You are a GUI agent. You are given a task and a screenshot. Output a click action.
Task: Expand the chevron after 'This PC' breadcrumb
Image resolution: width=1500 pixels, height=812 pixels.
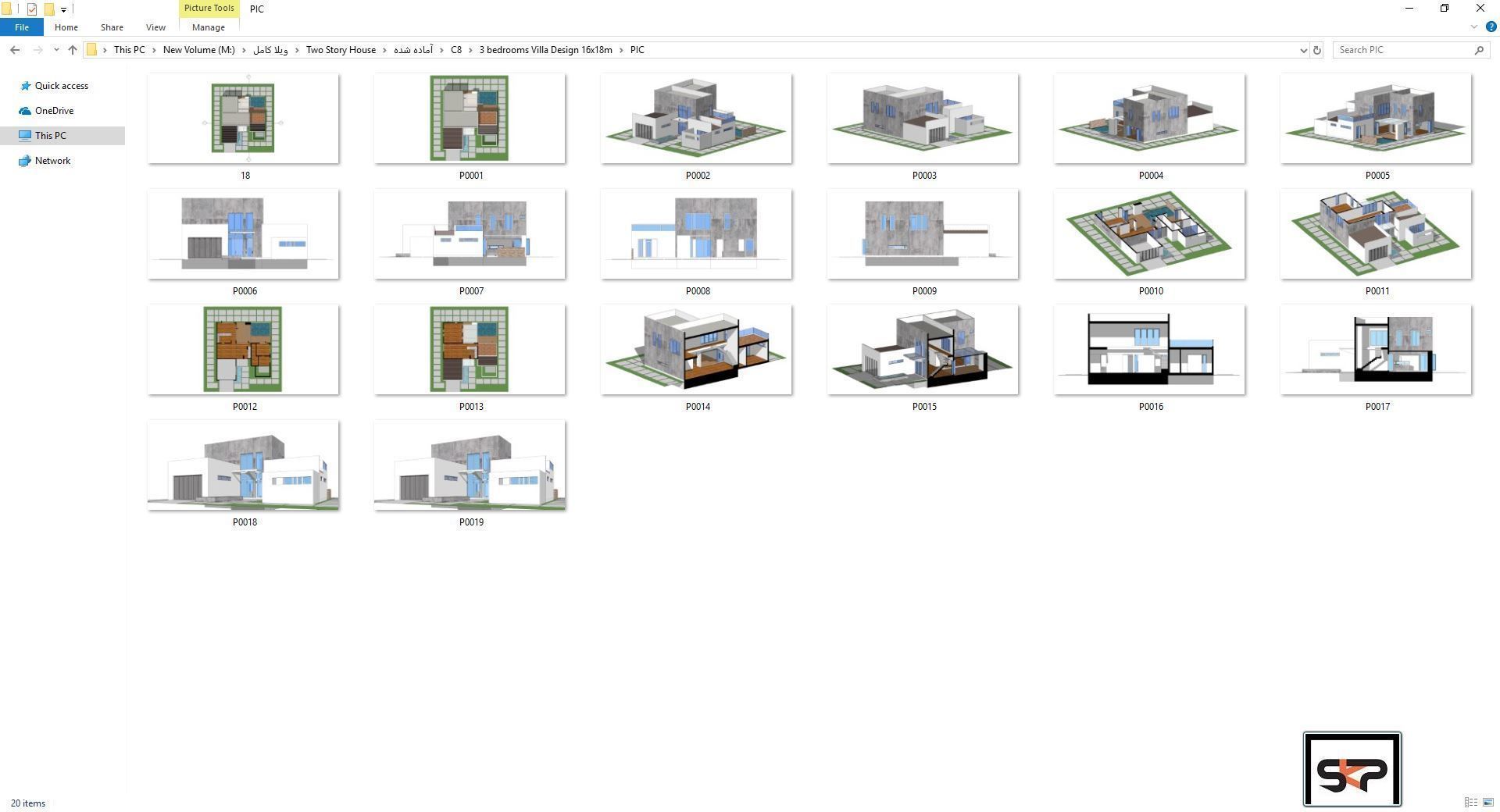154,50
